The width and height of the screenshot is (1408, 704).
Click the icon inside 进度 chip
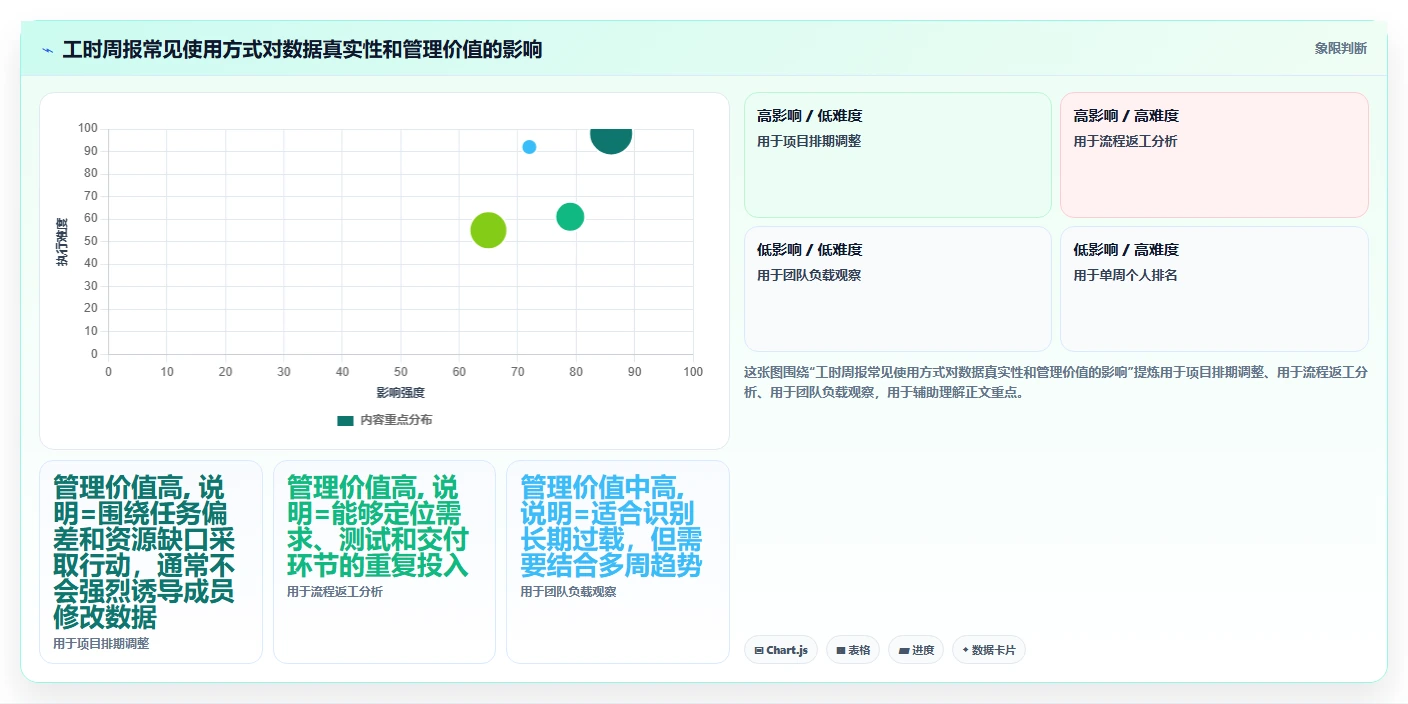[x=904, y=650]
